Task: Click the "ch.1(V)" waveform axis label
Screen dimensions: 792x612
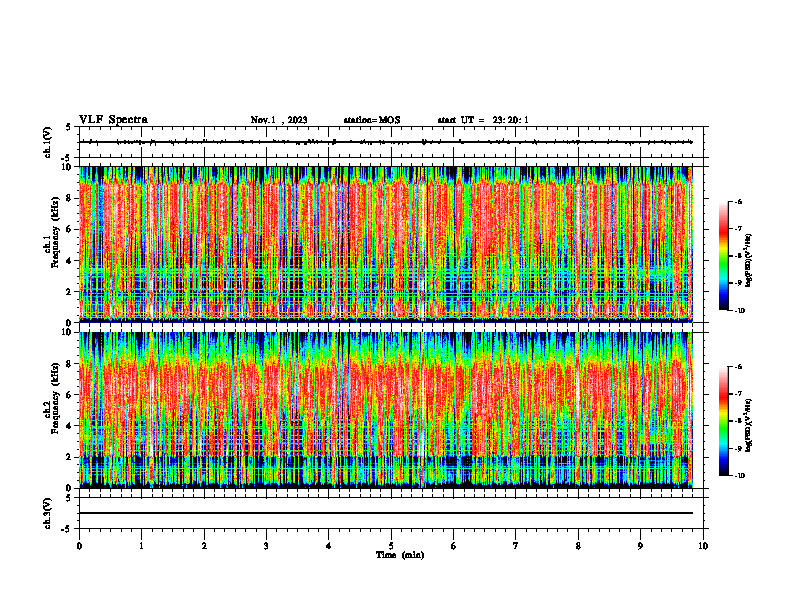Action: 47,142
